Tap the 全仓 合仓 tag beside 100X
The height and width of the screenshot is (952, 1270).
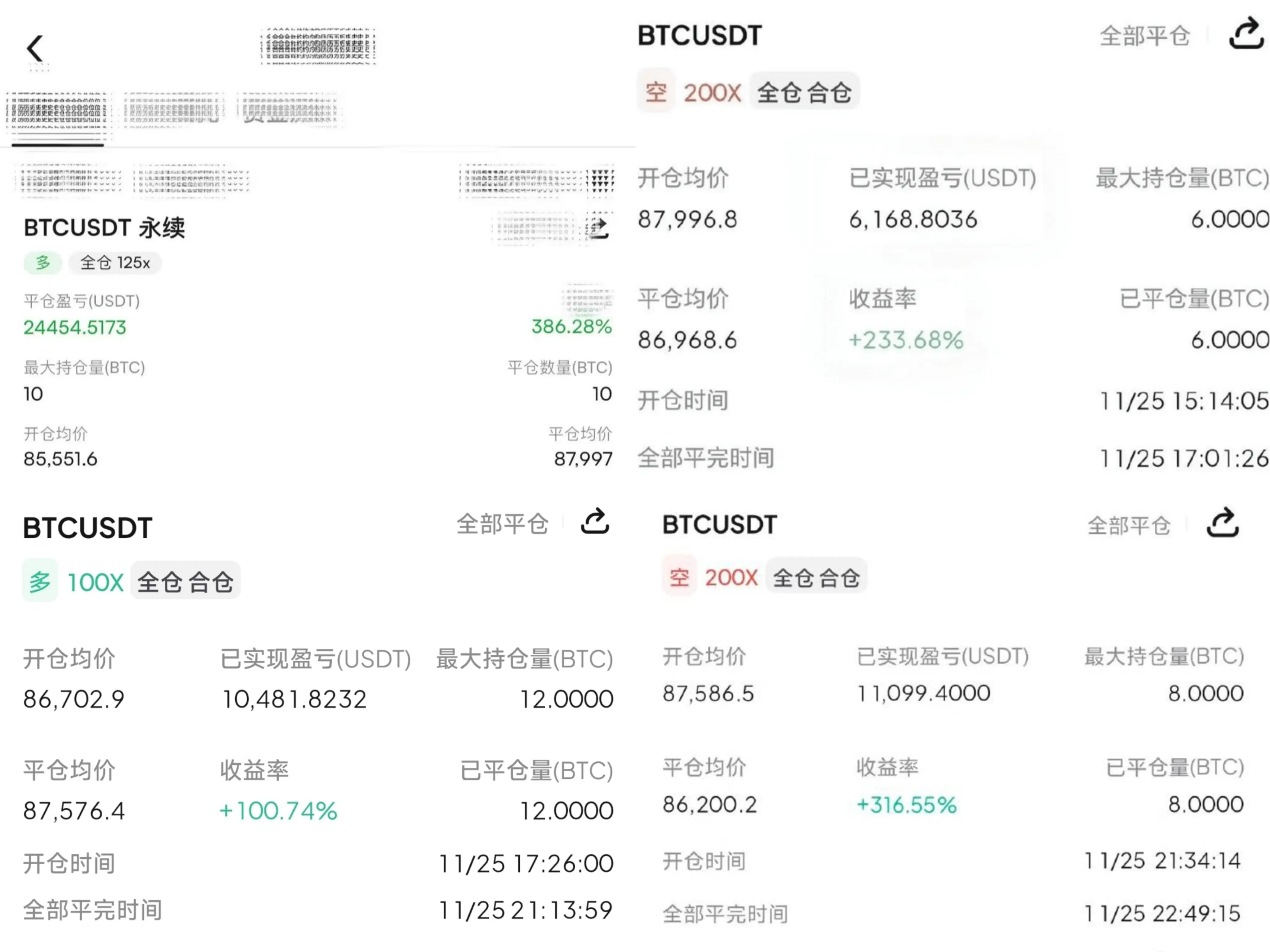[x=185, y=581]
